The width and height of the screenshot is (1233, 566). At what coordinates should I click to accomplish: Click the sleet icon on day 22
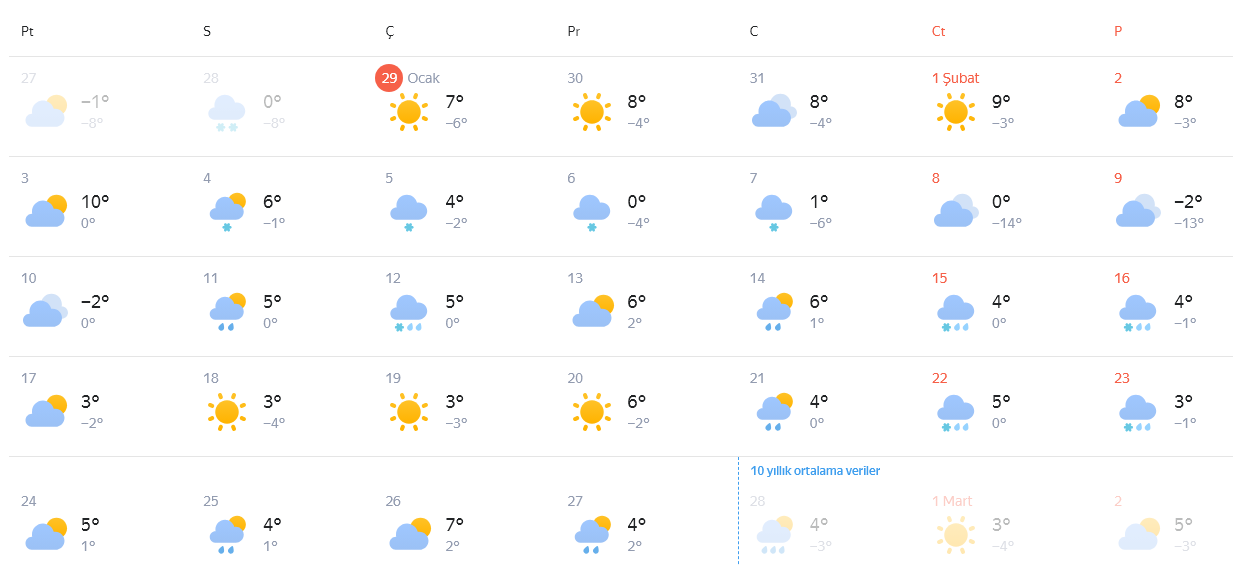click(955, 412)
